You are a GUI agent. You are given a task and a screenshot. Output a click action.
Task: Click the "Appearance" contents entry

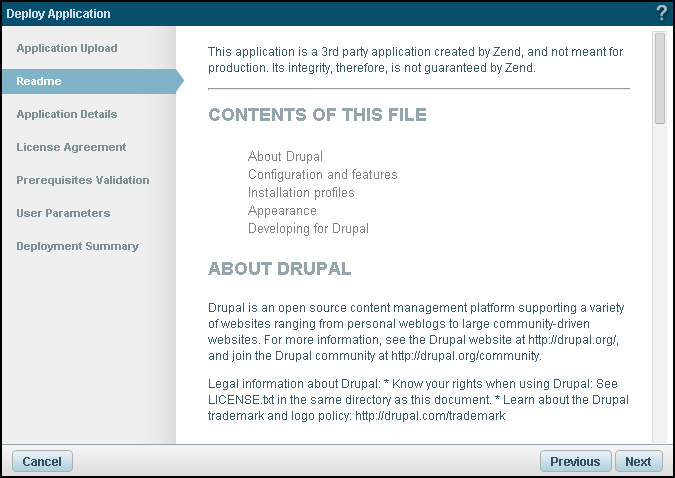(282, 210)
